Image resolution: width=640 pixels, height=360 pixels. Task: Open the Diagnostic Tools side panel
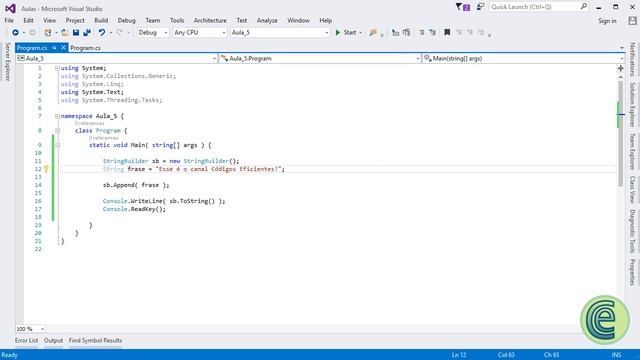click(x=632, y=231)
